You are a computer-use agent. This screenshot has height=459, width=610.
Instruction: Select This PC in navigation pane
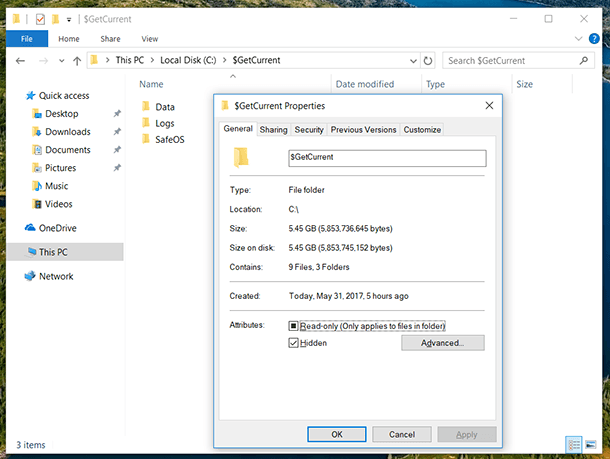tap(65, 252)
